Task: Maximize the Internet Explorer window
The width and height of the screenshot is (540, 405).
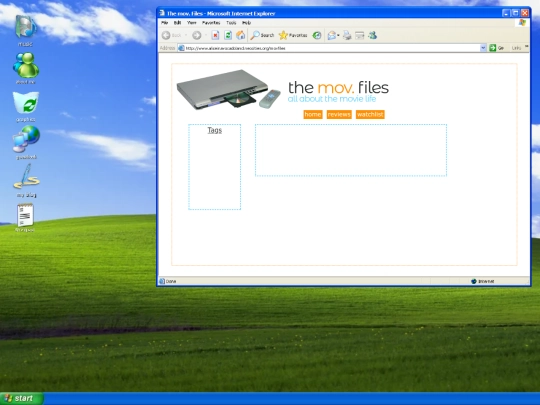Action: tap(515, 13)
